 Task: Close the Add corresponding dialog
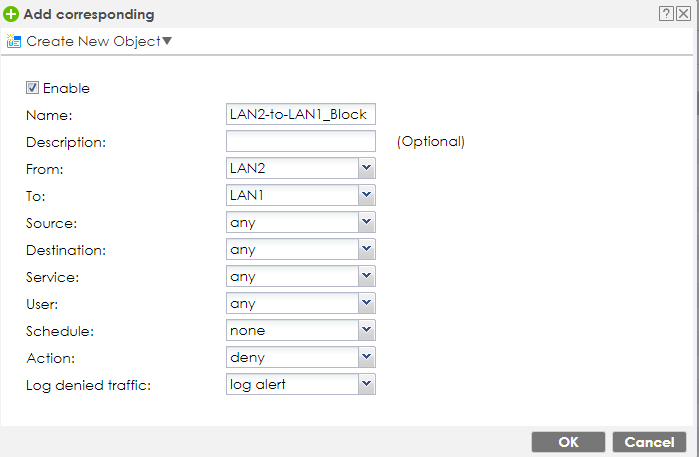pos(683,14)
